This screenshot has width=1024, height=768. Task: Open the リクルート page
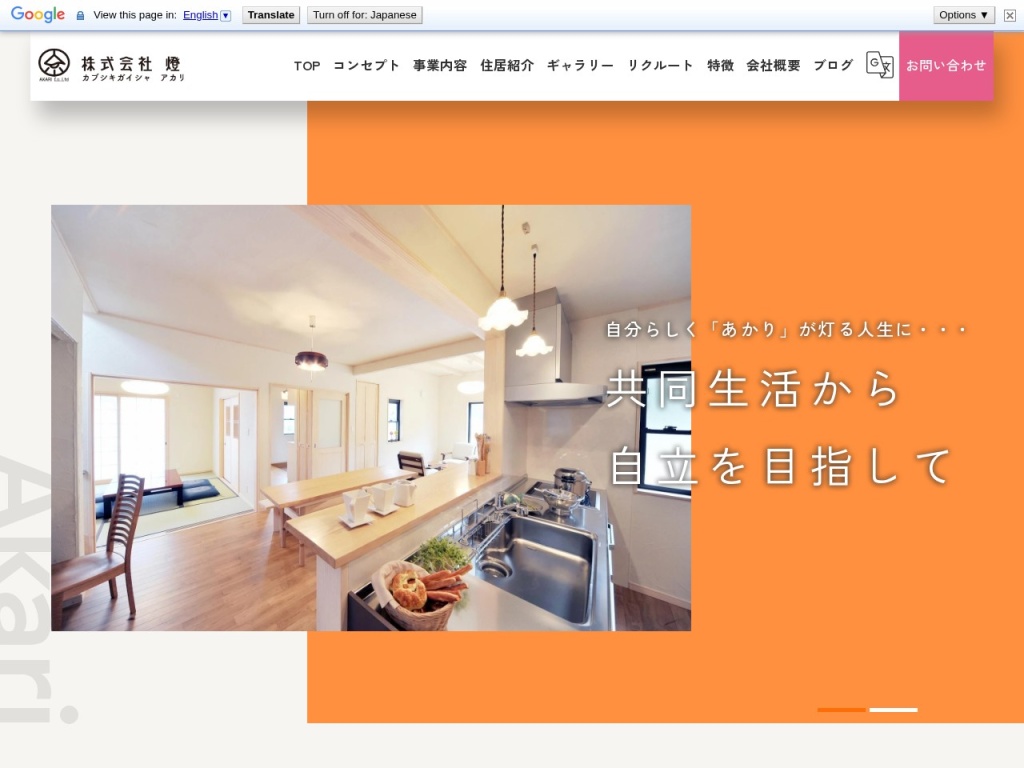(x=660, y=66)
